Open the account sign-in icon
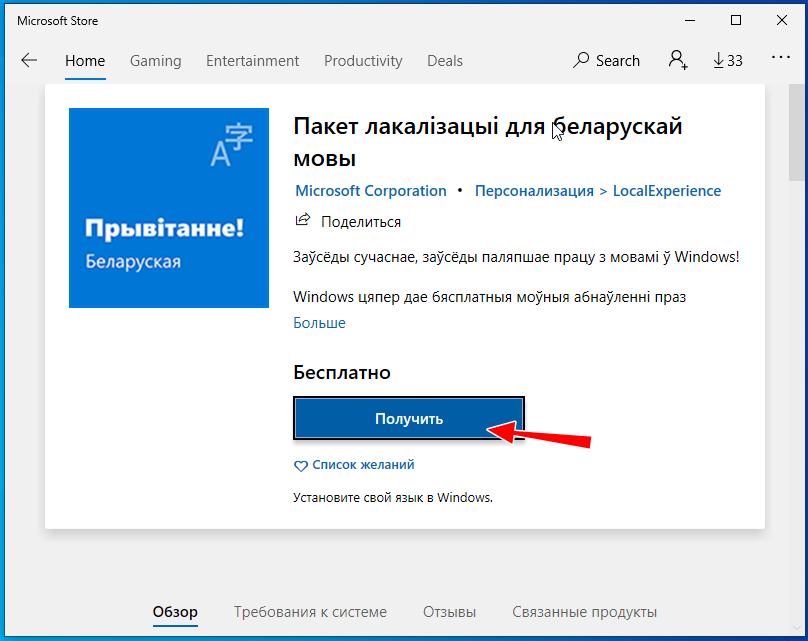Viewport: 808px width, 641px height. (x=678, y=60)
